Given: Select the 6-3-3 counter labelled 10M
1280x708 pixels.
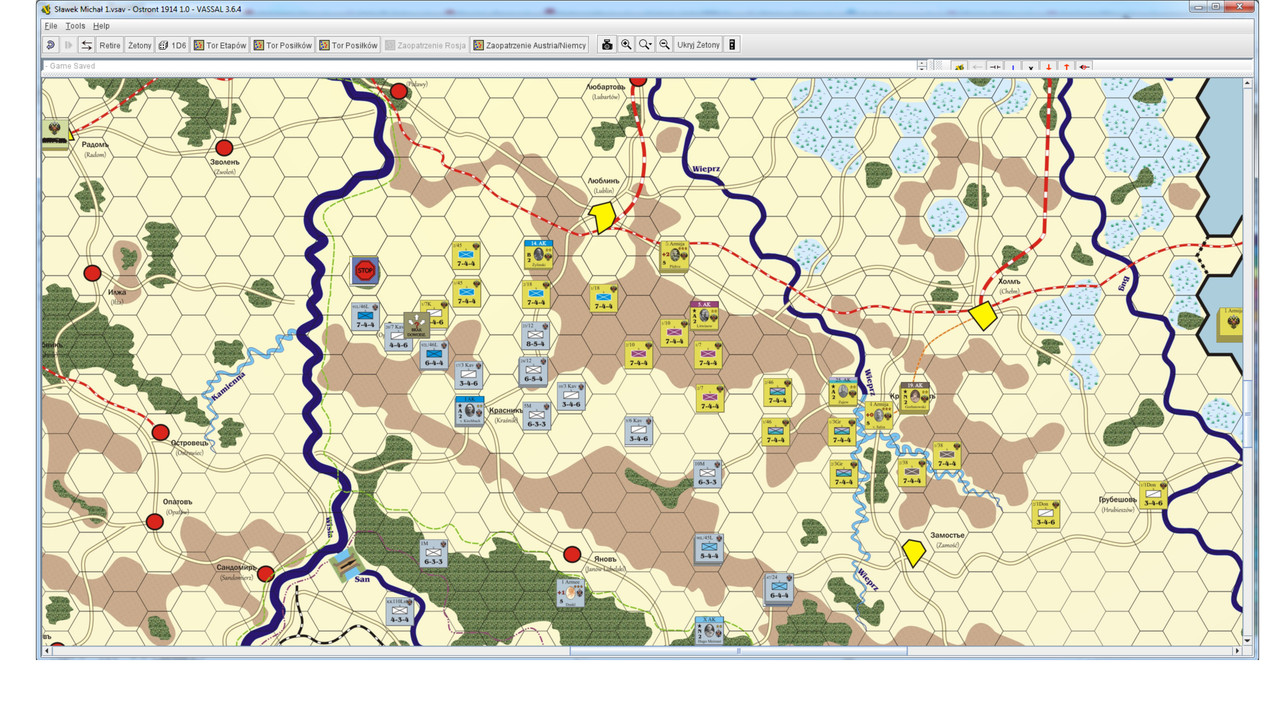Looking at the screenshot, I should pos(709,474).
